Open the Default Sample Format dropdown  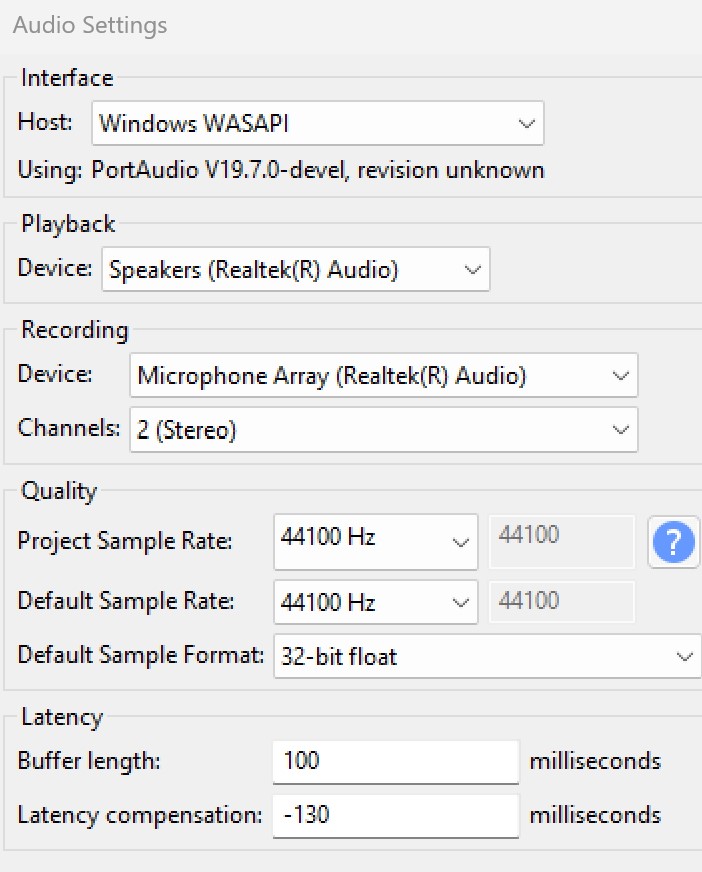[x=486, y=657]
